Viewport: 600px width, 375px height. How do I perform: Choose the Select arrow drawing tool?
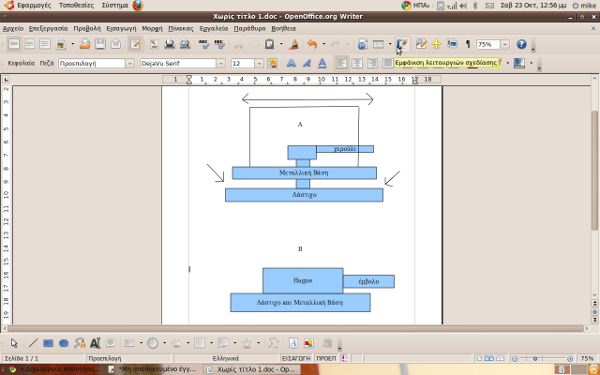[14, 343]
